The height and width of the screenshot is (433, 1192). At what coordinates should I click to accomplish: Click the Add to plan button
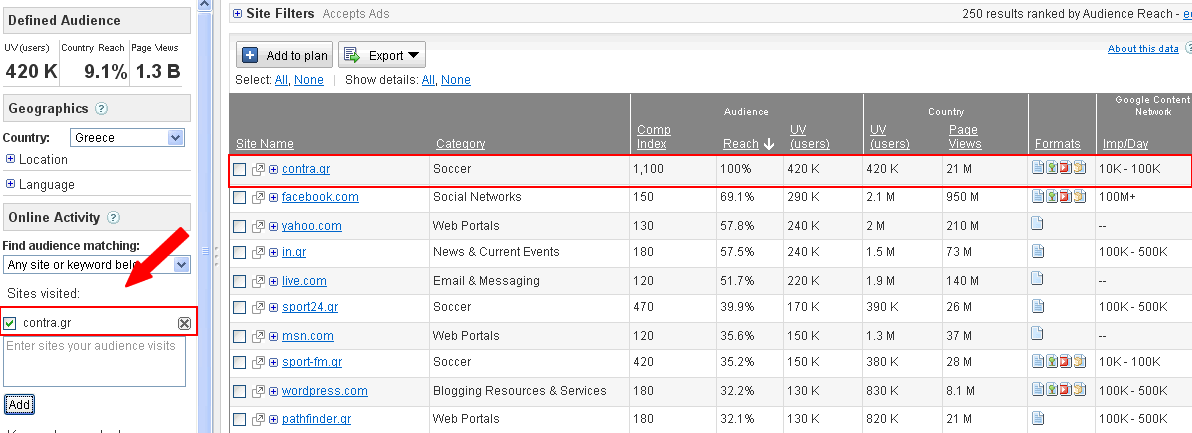[x=284, y=55]
